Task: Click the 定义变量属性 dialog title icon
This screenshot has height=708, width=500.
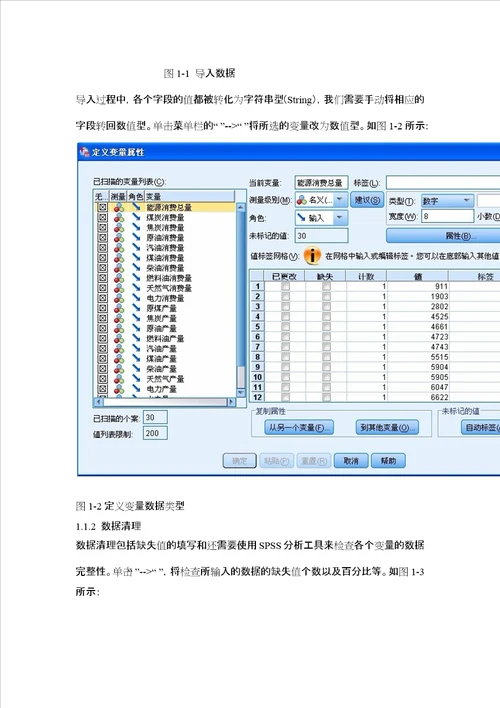Action: [x=84, y=152]
